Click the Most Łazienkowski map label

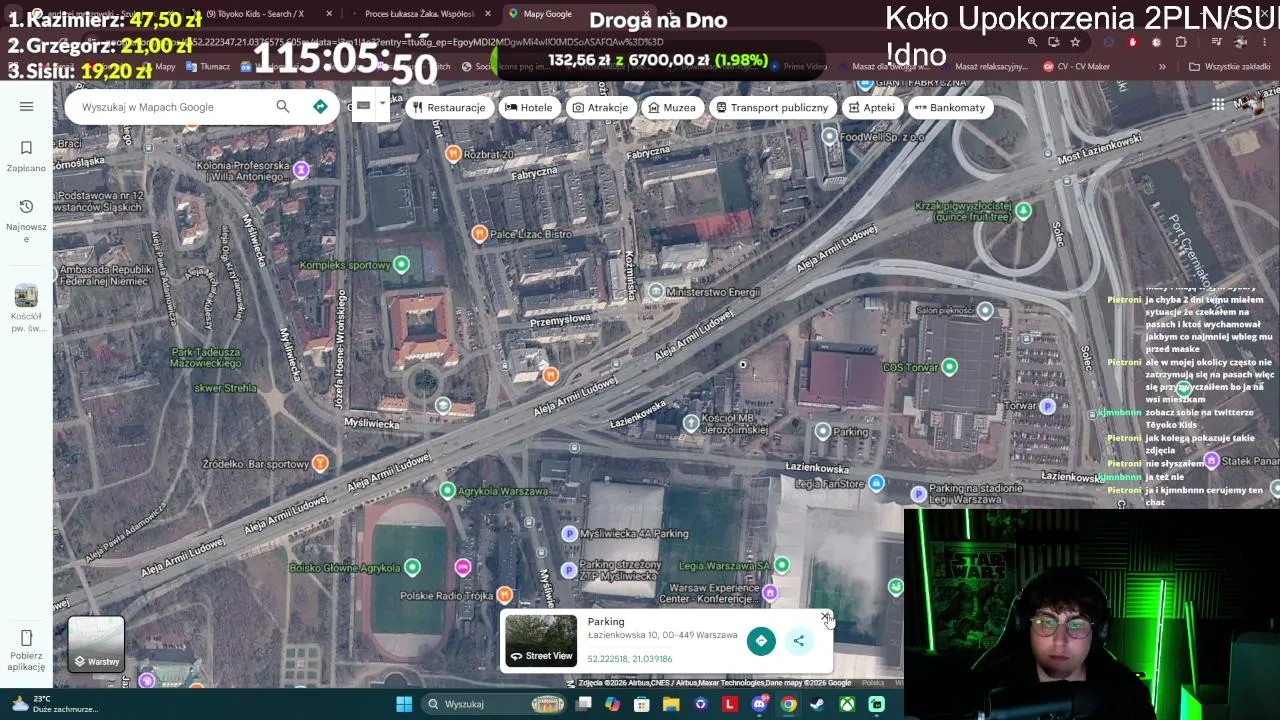pyautogui.click(x=1099, y=148)
